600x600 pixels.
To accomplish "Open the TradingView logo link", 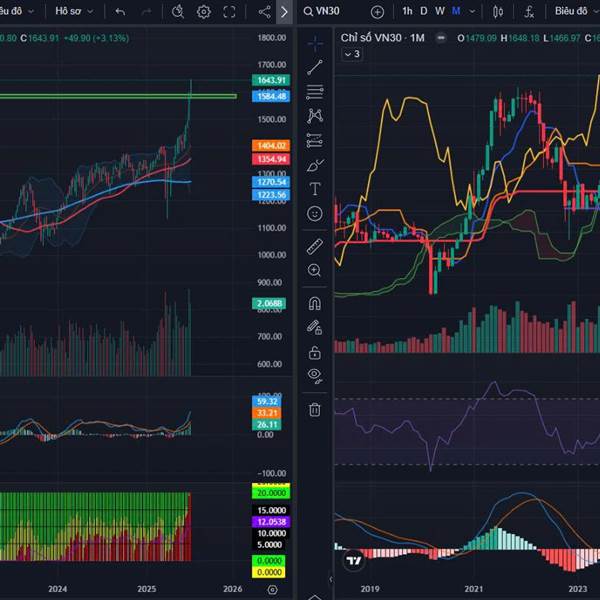I will coord(354,561).
